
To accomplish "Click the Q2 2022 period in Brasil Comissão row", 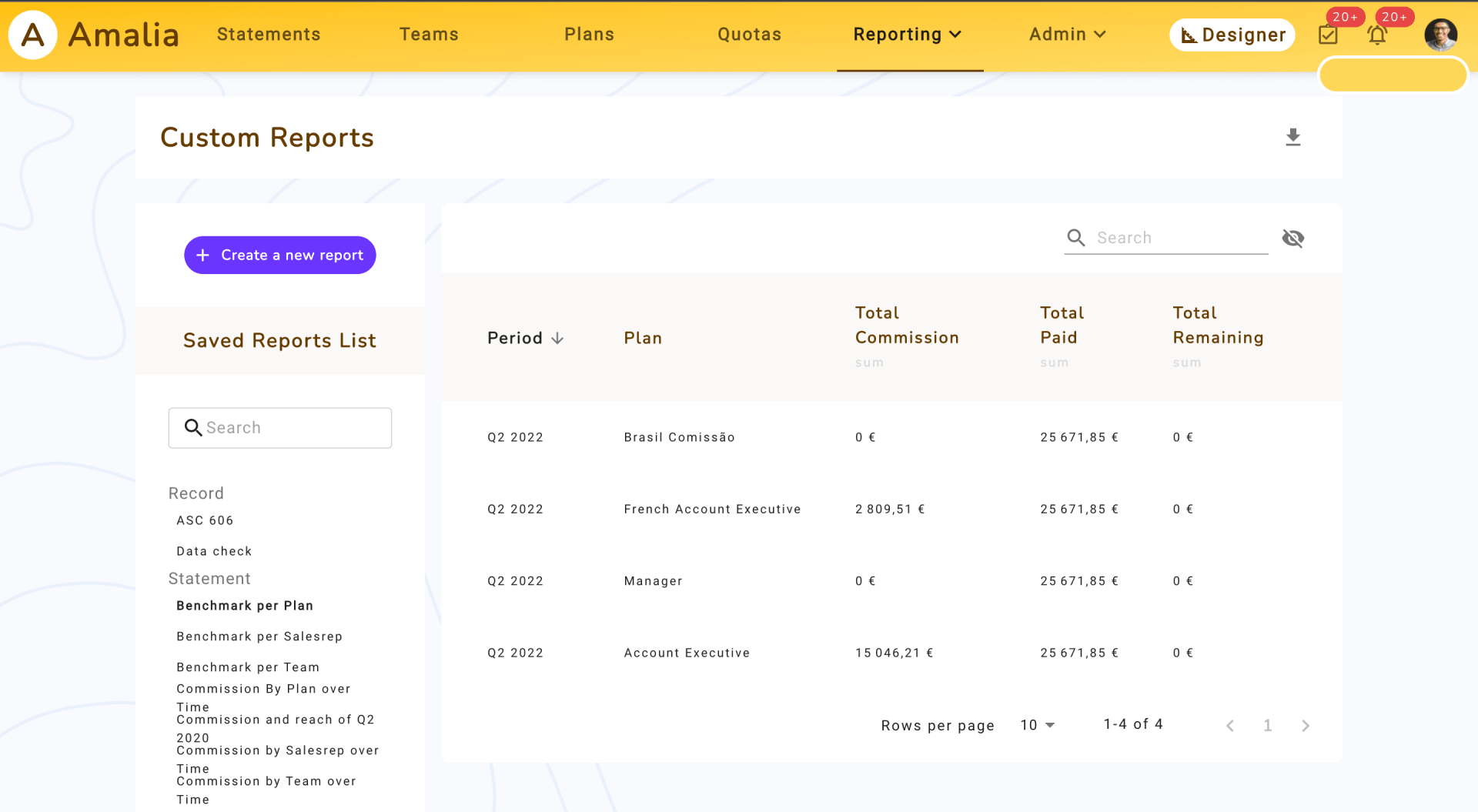I will click(x=515, y=437).
